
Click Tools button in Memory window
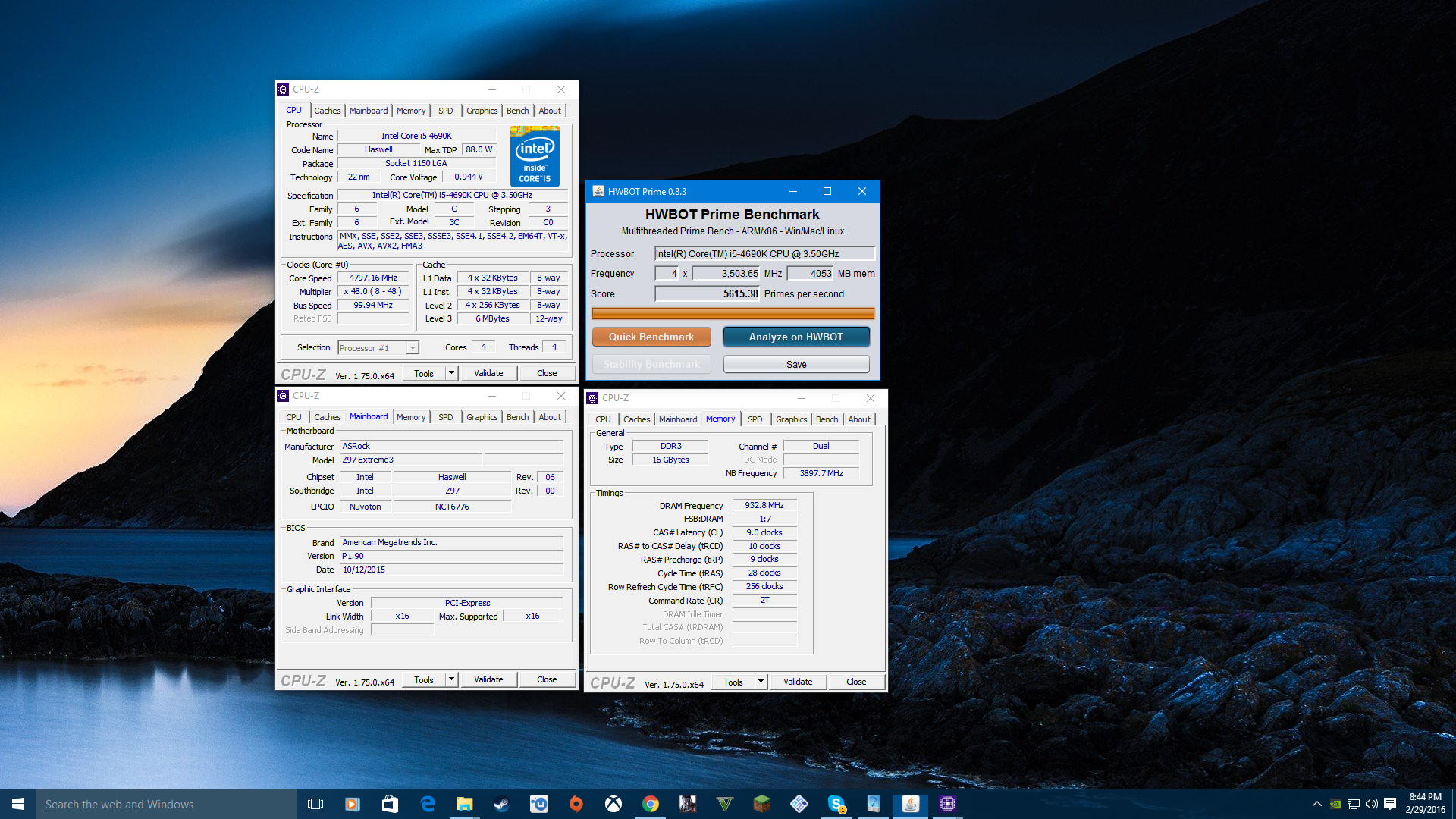tap(733, 682)
